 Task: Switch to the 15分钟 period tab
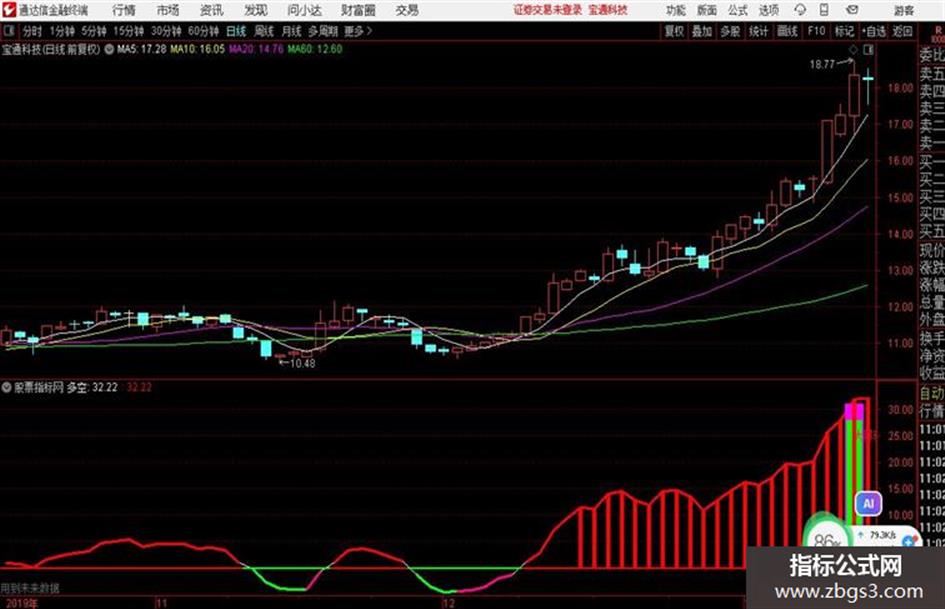click(x=129, y=31)
